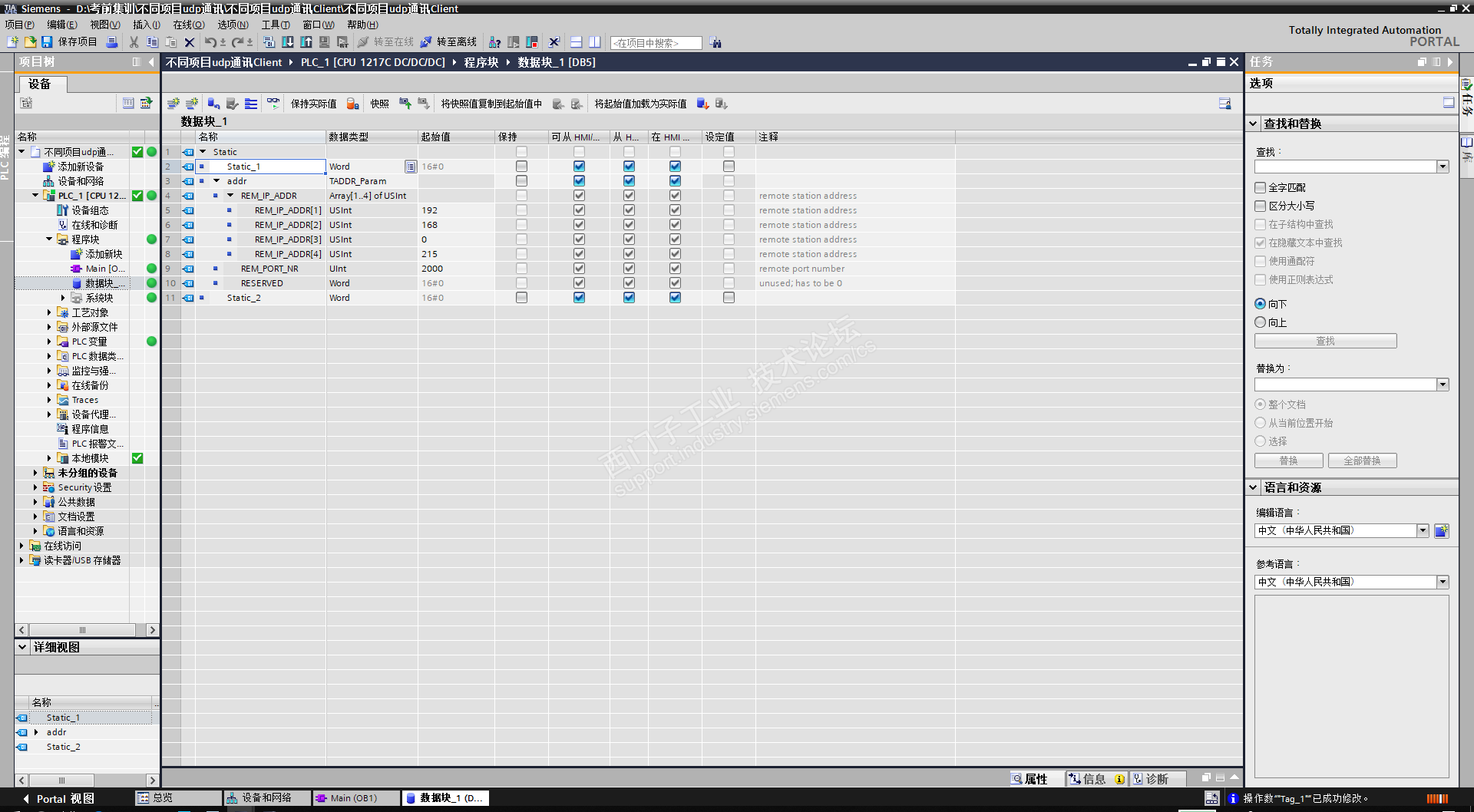Image resolution: width=1474 pixels, height=812 pixels.
Task: Open the 项目(P) menu
Action: pyautogui.click(x=20, y=25)
